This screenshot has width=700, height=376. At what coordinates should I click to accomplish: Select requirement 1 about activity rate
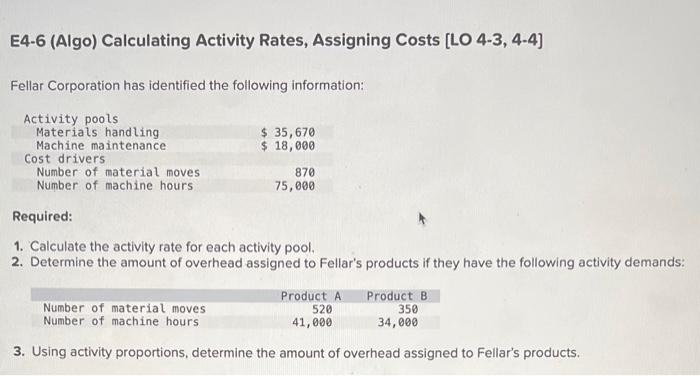click(x=164, y=246)
